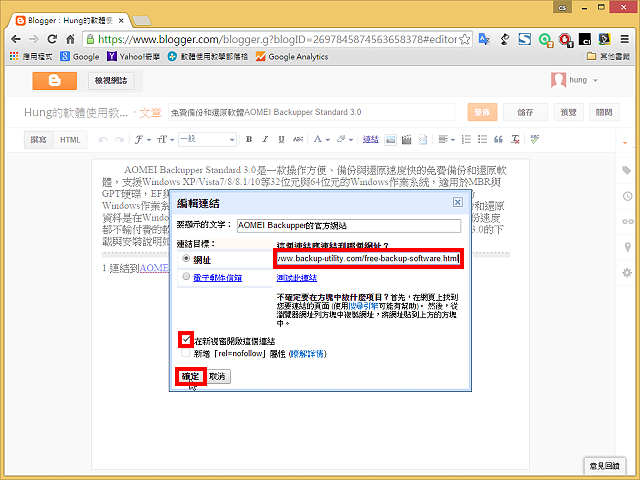The image size is (641, 481).
Task: Click test this link hyperlink
Action: (296, 277)
